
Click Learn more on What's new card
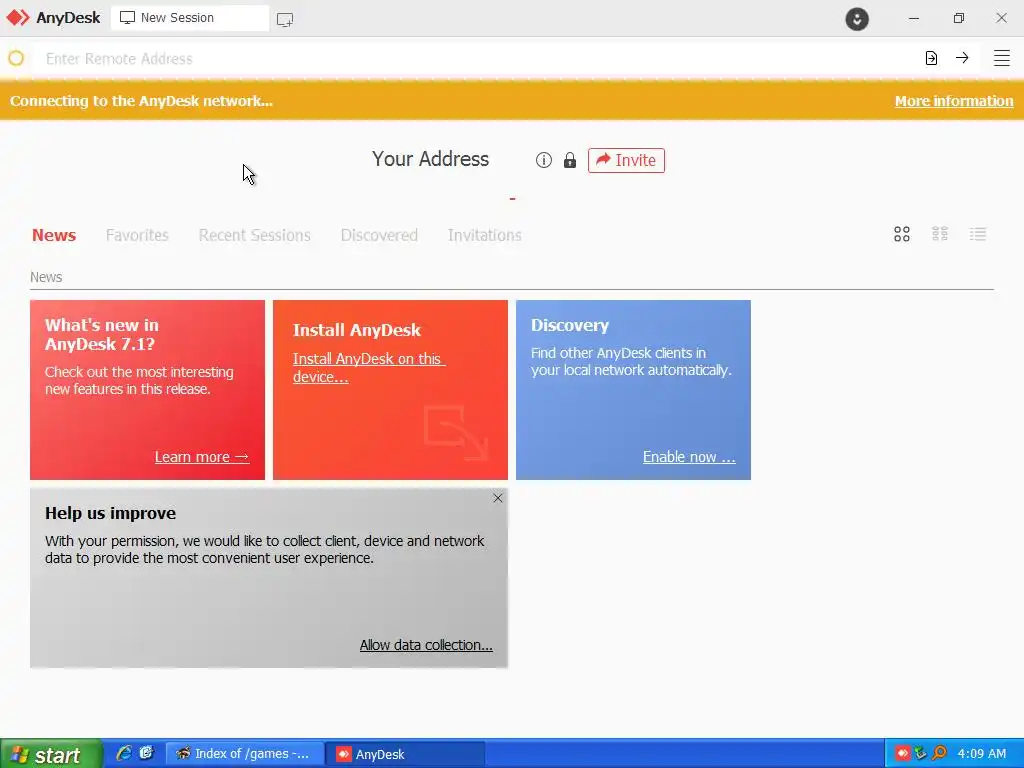coord(202,456)
